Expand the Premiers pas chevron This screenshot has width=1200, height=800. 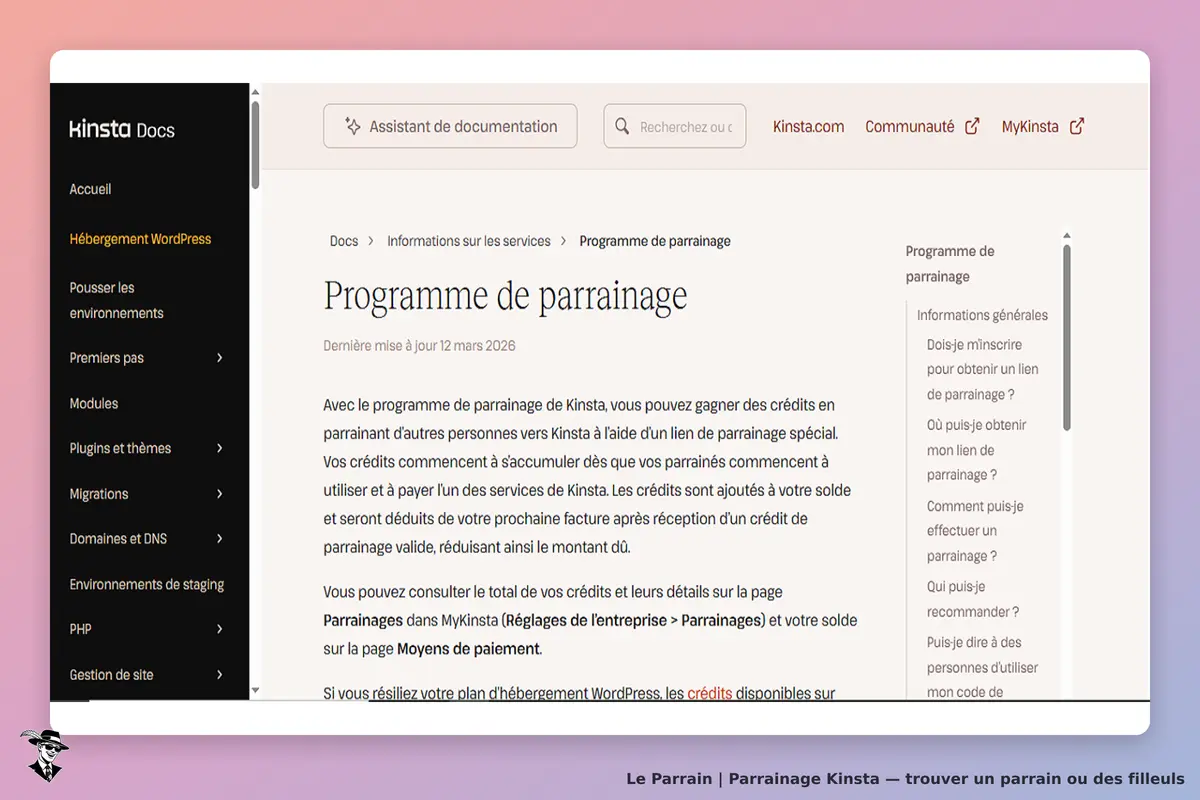click(x=220, y=358)
